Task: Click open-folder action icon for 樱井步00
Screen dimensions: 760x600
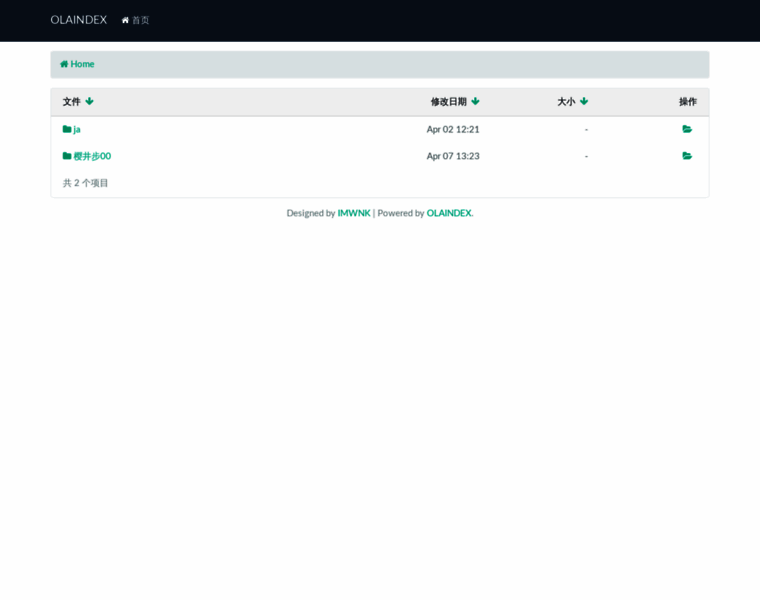Action: tap(687, 156)
